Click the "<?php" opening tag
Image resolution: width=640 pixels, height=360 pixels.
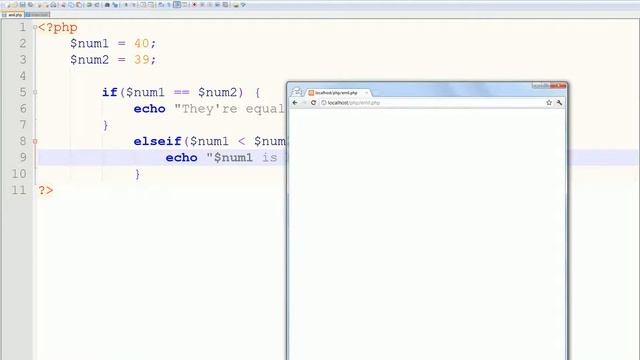58,27
